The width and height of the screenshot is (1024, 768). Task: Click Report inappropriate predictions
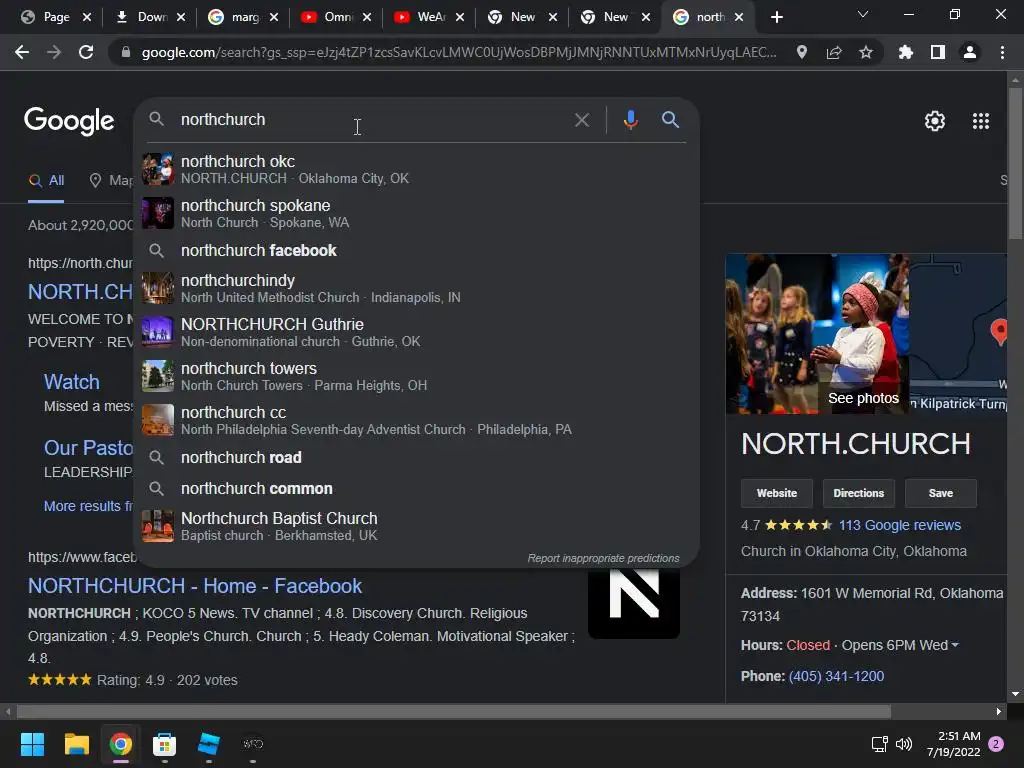pyautogui.click(x=603, y=558)
